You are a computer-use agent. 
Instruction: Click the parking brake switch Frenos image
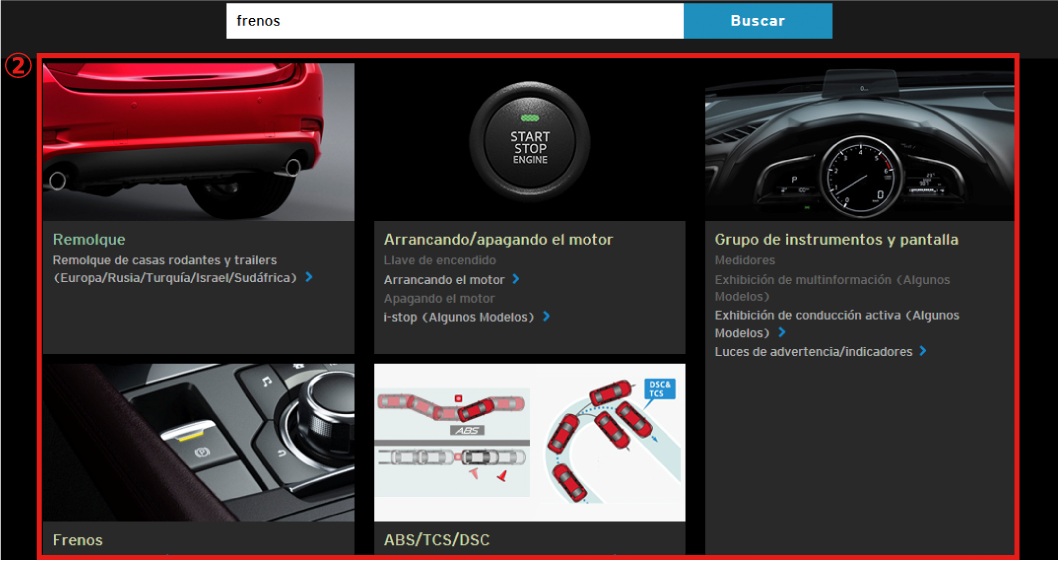tap(198, 441)
